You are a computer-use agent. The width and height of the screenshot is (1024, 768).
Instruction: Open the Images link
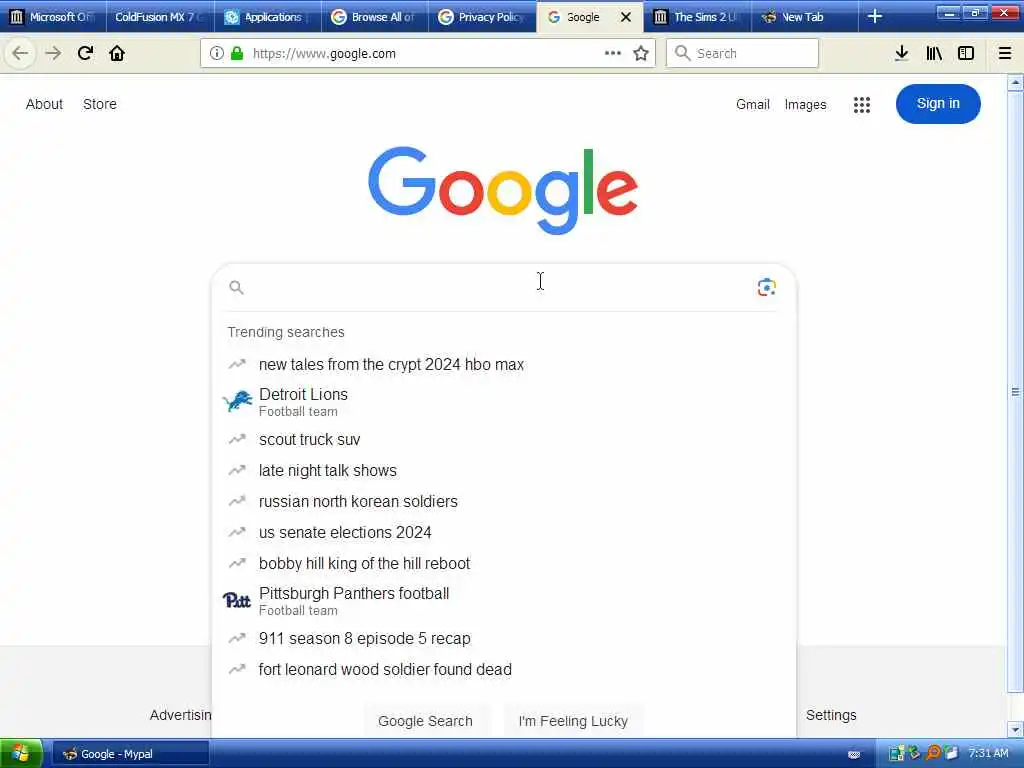click(x=805, y=104)
